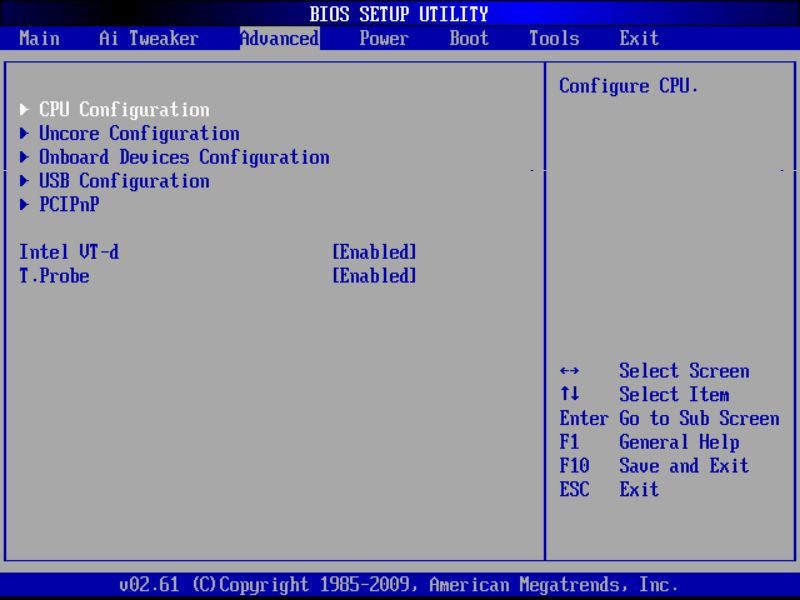
Task: Click the arrow icon next to PCIPnP
Action: click(x=24, y=205)
